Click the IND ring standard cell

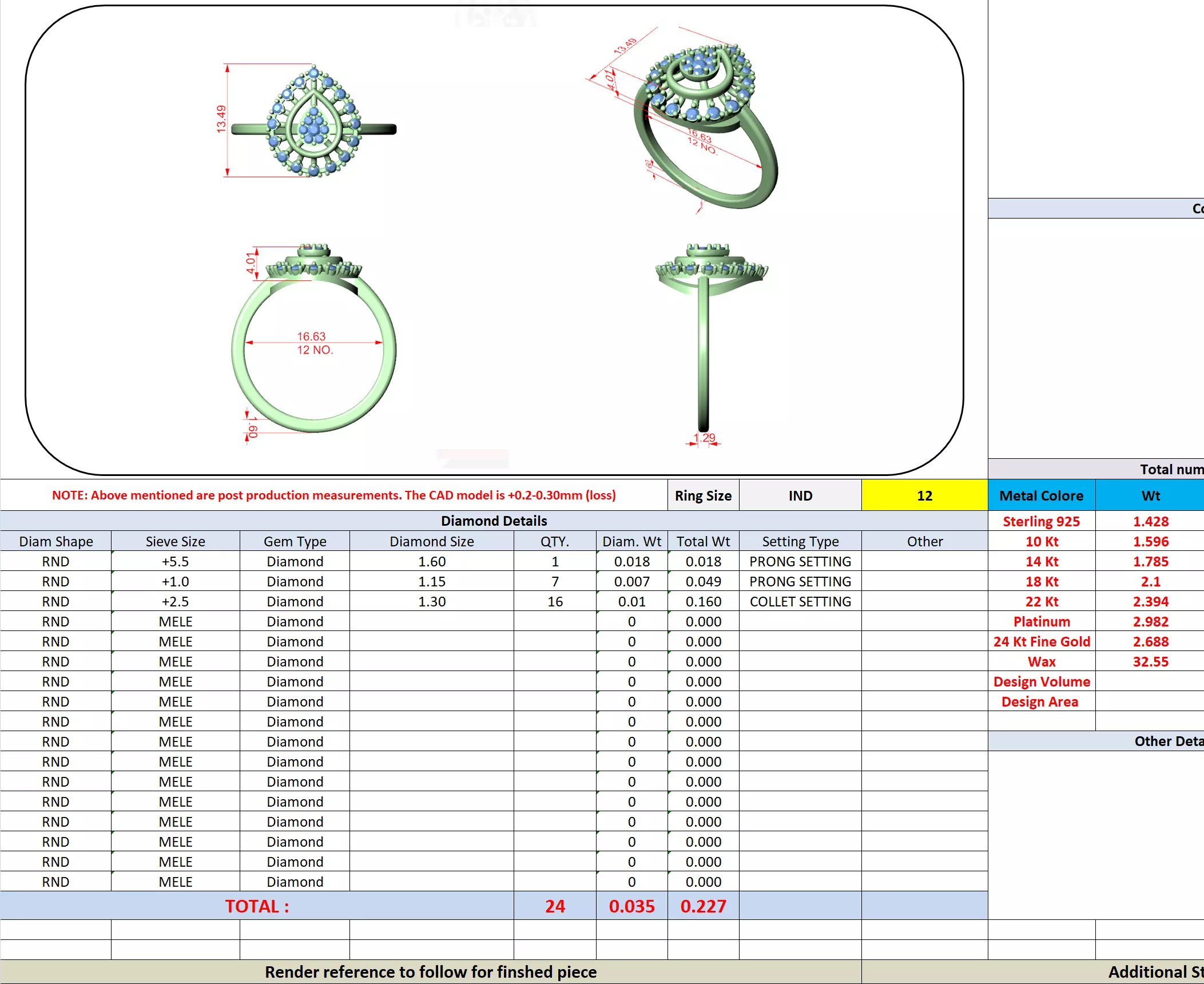pyautogui.click(x=800, y=495)
